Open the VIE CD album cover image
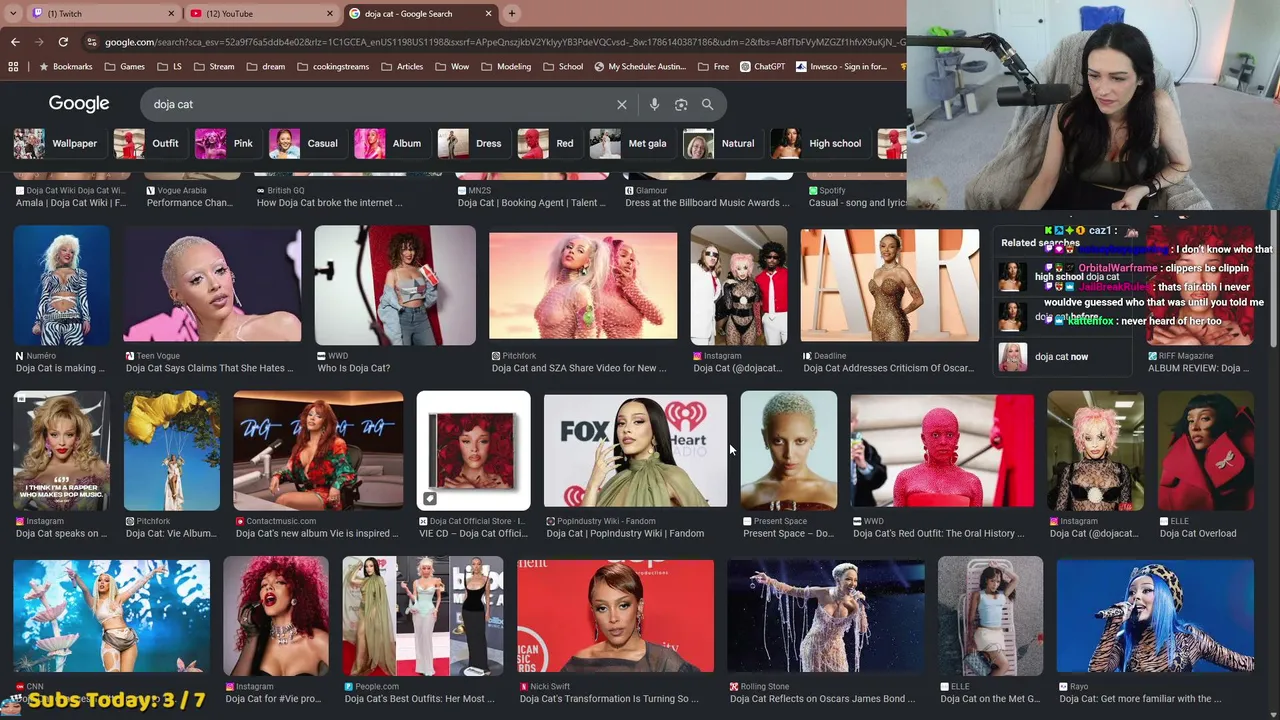The image size is (1280, 720). 473,451
